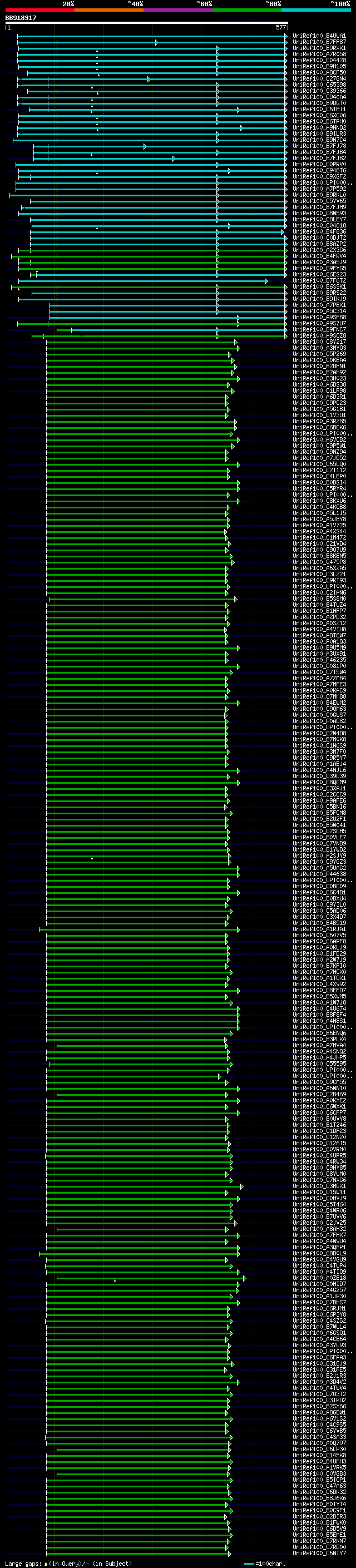This screenshot has height=1568, width=356.
Task: Select label UniRef100_A3D4V2
Action: coord(319,1382)
